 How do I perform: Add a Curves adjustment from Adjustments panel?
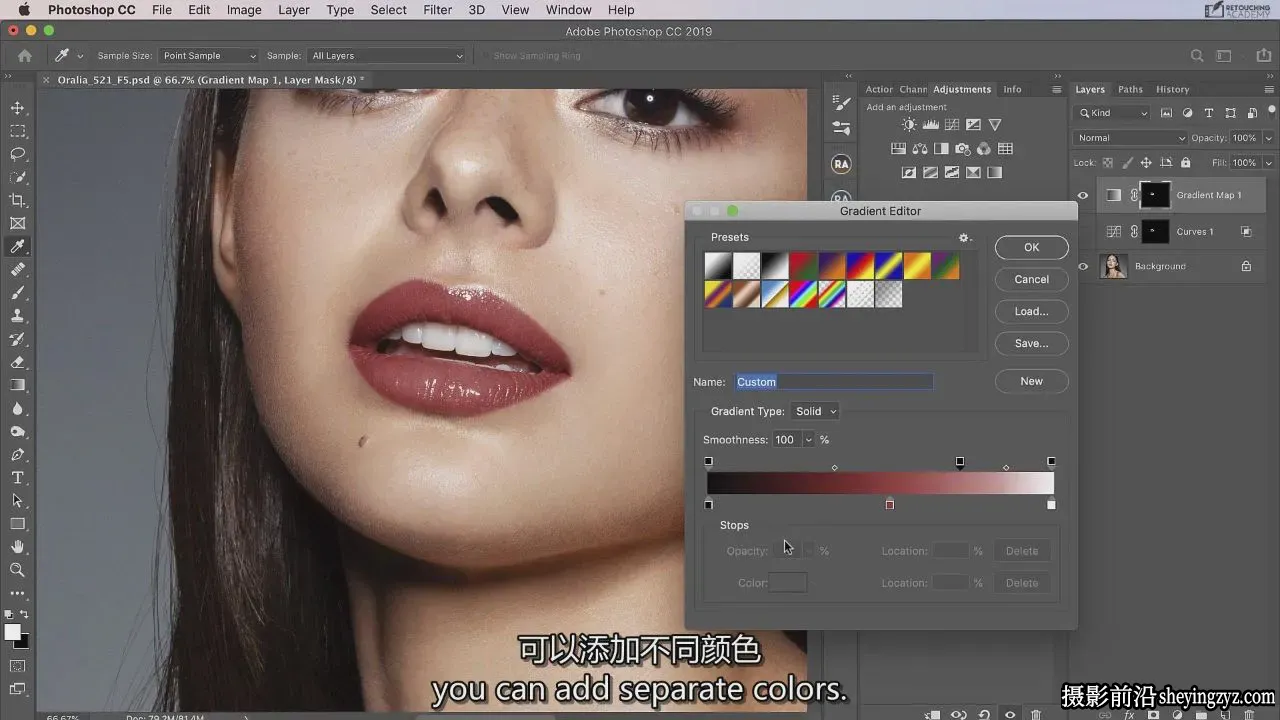[x=952, y=125]
